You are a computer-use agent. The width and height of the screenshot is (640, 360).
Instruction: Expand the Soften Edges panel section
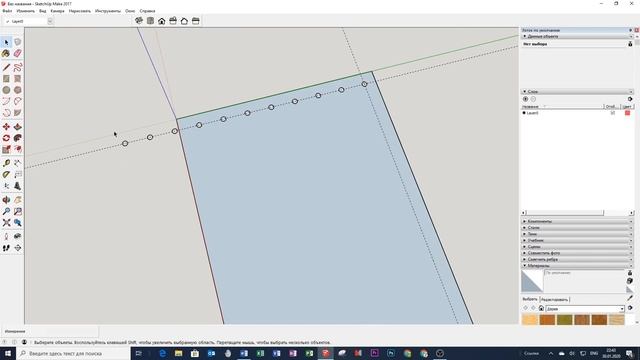pyautogui.click(x=577, y=260)
